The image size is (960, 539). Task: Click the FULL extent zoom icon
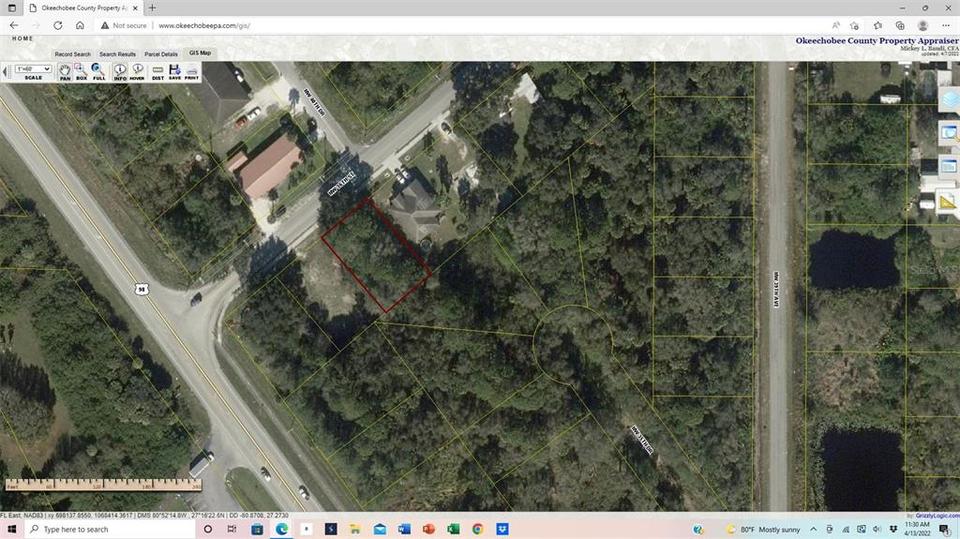pyautogui.click(x=99, y=72)
